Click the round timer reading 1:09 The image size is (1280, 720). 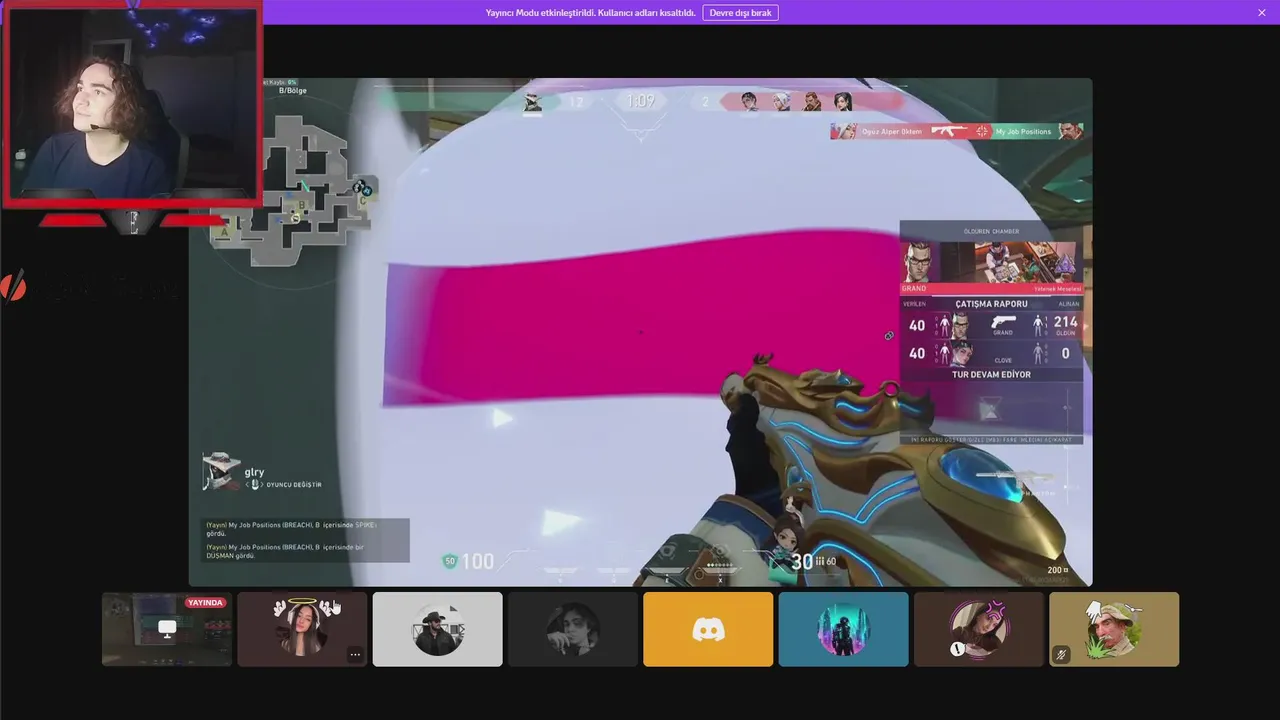coord(640,101)
